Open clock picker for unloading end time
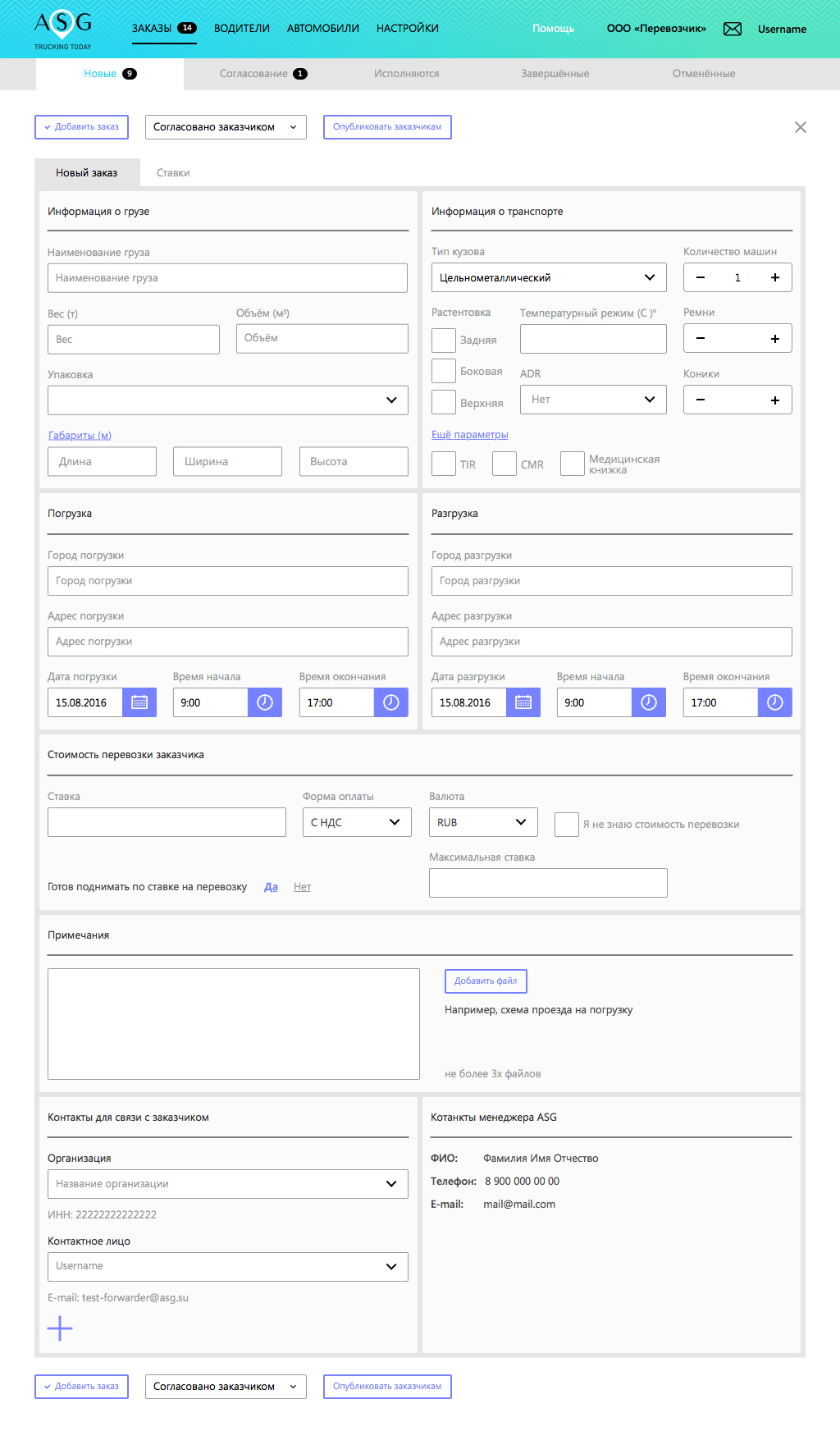 [775, 702]
